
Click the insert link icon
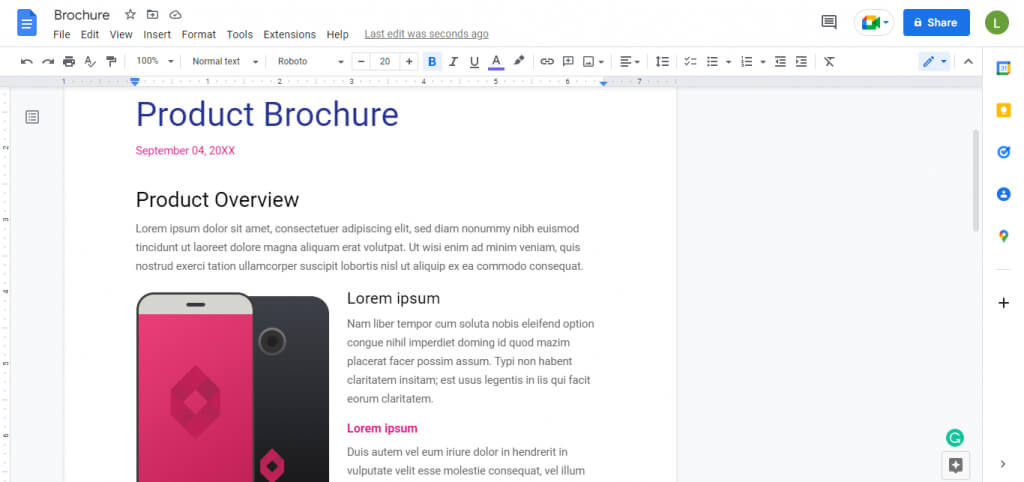pyautogui.click(x=547, y=62)
